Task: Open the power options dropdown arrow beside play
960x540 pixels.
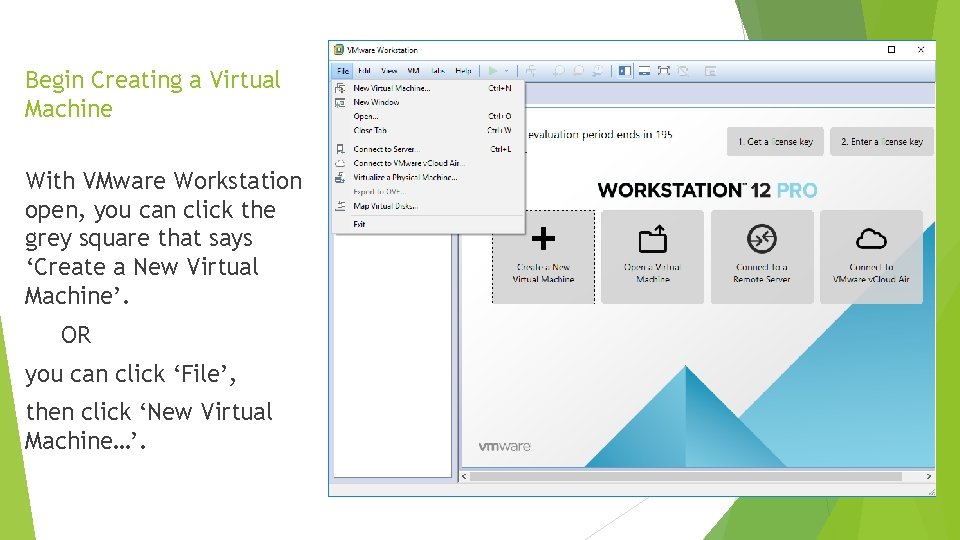Action: point(506,71)
